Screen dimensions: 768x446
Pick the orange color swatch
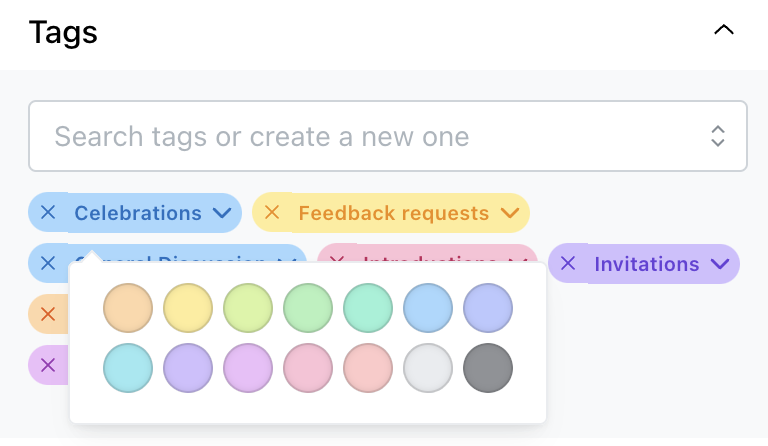128,308
